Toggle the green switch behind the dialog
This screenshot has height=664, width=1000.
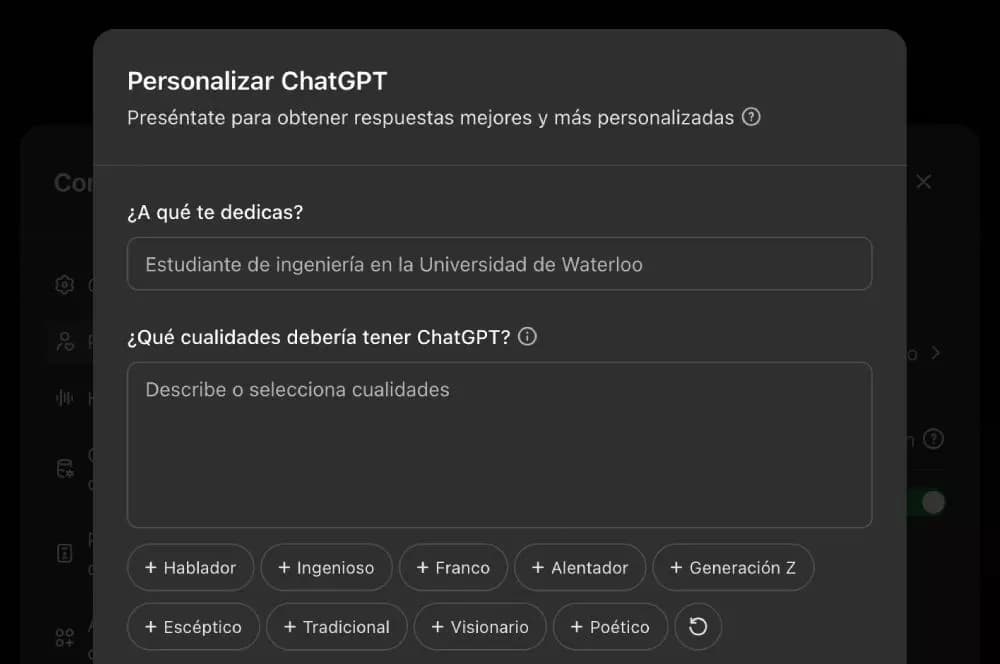[926, 502]
